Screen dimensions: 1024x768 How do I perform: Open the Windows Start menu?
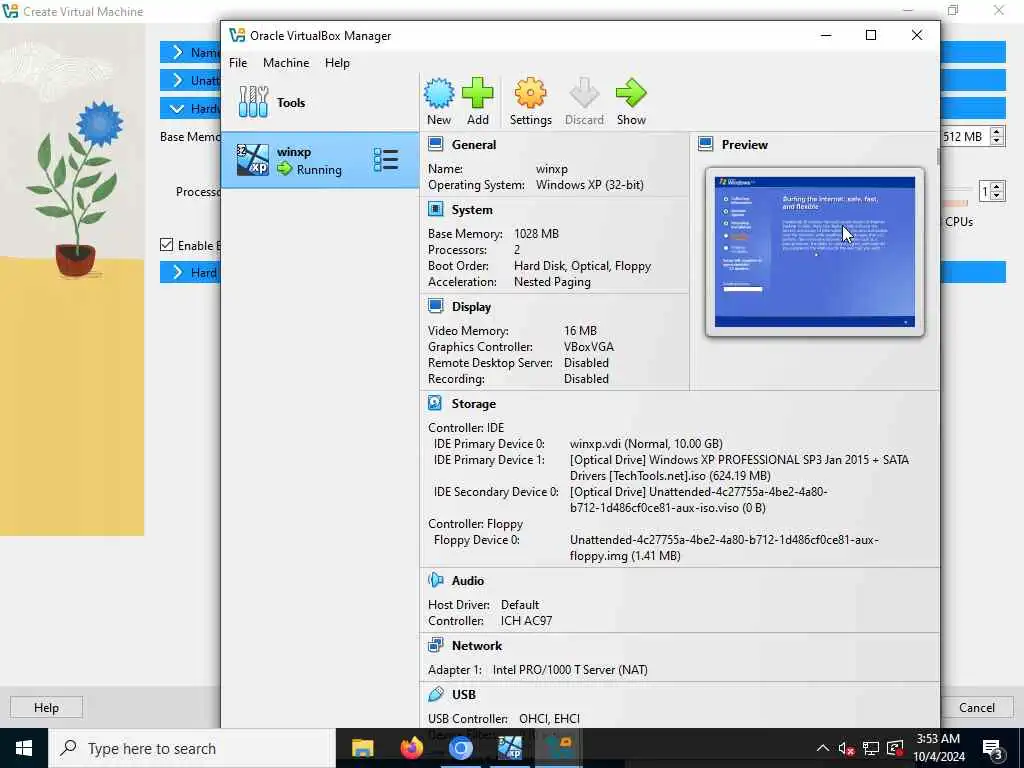pos(24,748)
